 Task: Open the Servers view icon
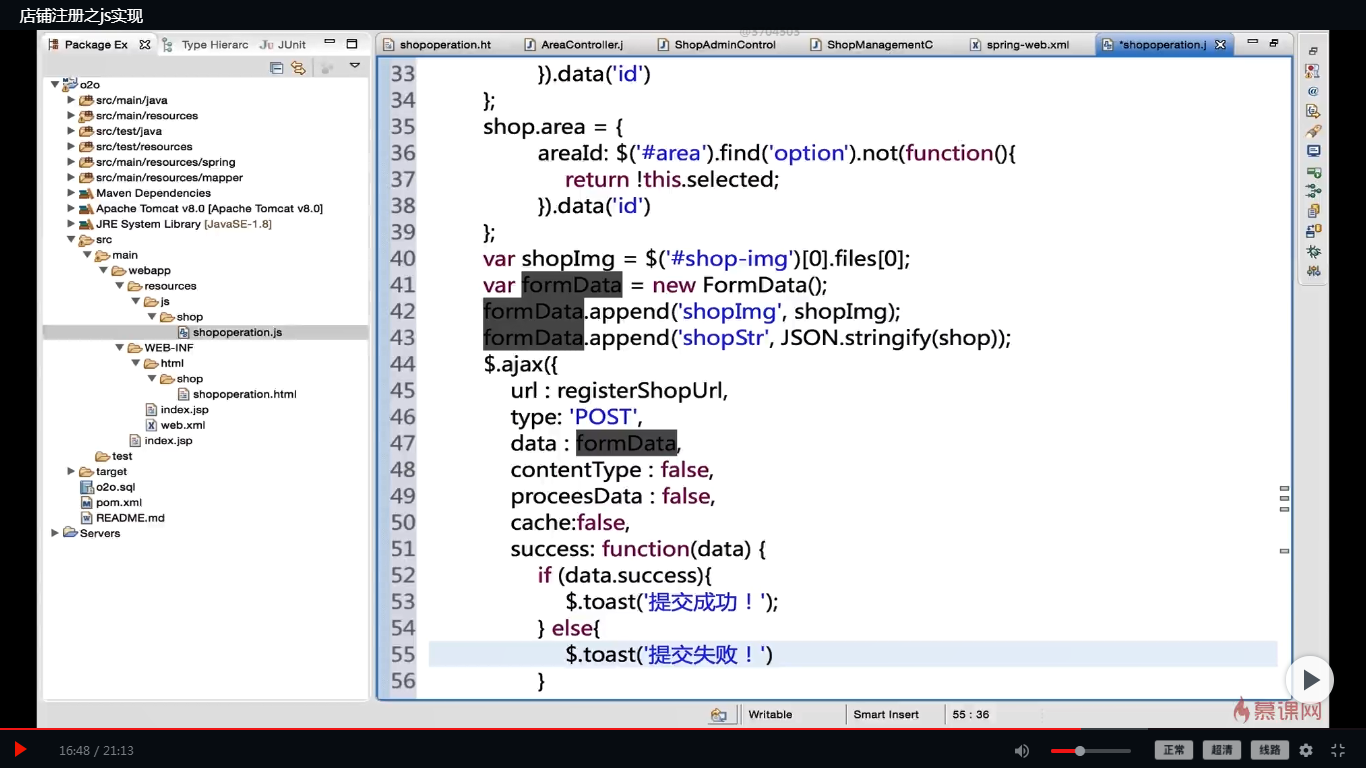point(1313,171)
